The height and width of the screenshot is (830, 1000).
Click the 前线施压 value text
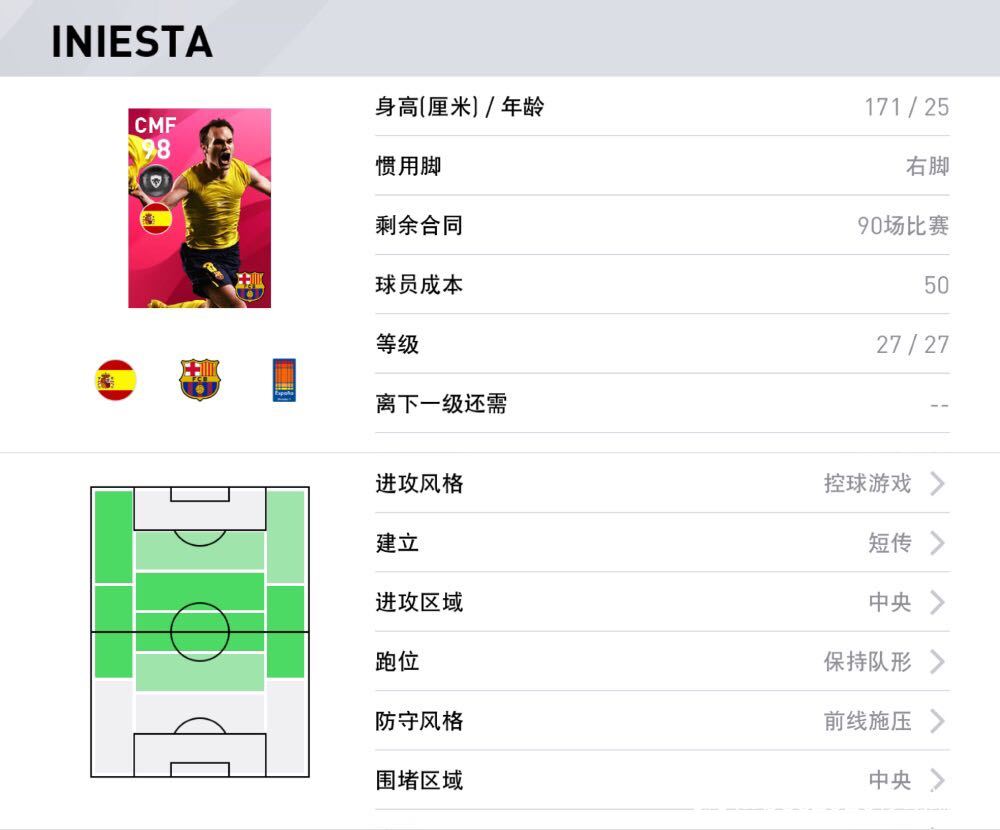click(867, 721)
